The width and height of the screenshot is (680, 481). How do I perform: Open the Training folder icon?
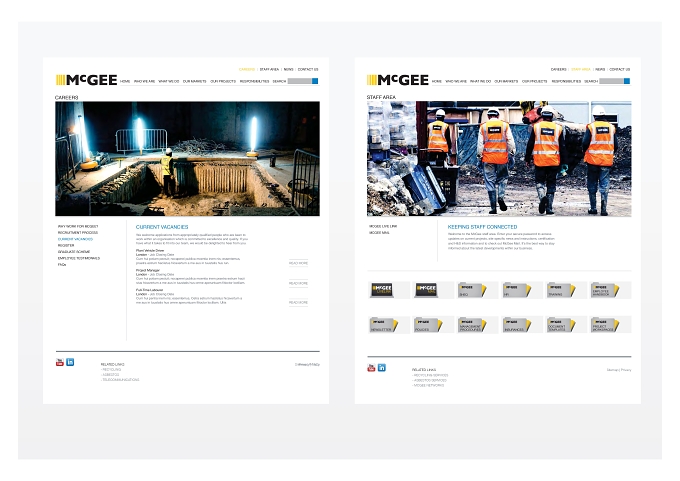tap(561, 290)
